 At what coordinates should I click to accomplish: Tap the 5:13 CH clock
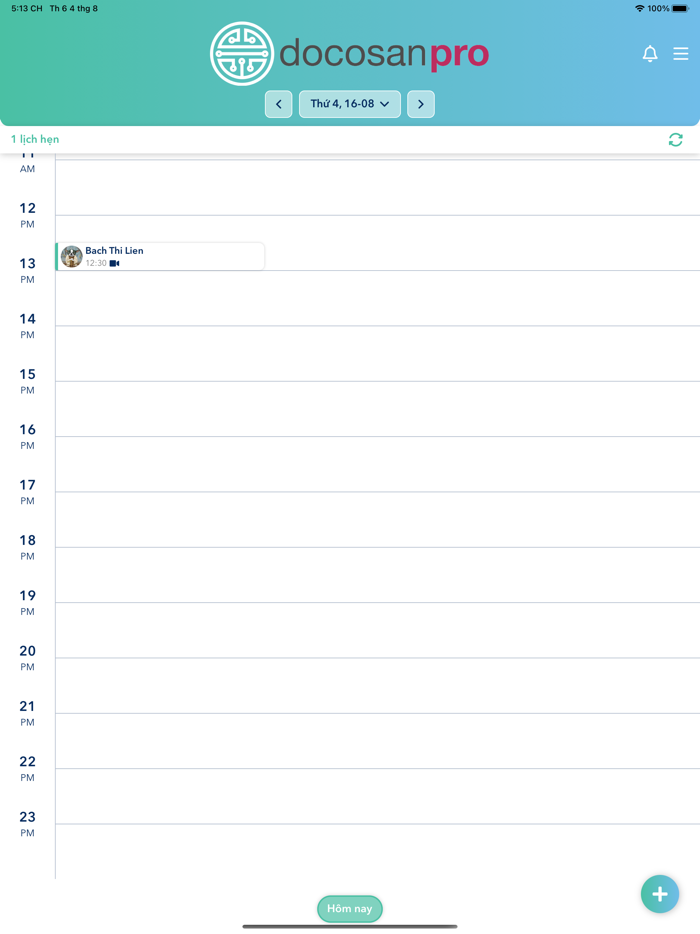pos(27,8)
